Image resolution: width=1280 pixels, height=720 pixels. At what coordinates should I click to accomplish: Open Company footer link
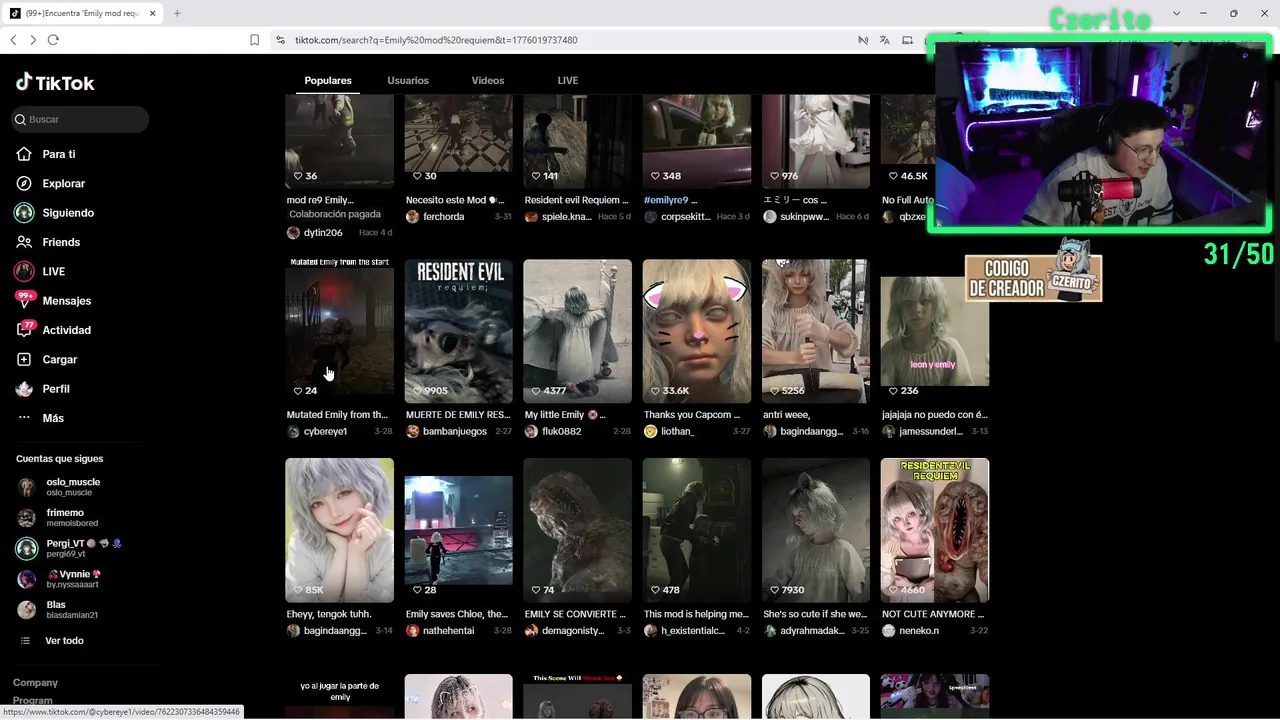35,682
